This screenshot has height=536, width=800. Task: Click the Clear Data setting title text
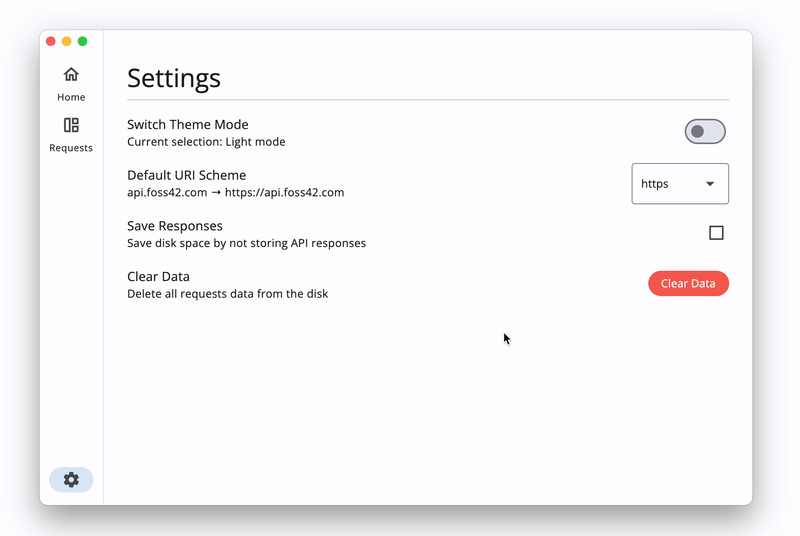point(158,277)
